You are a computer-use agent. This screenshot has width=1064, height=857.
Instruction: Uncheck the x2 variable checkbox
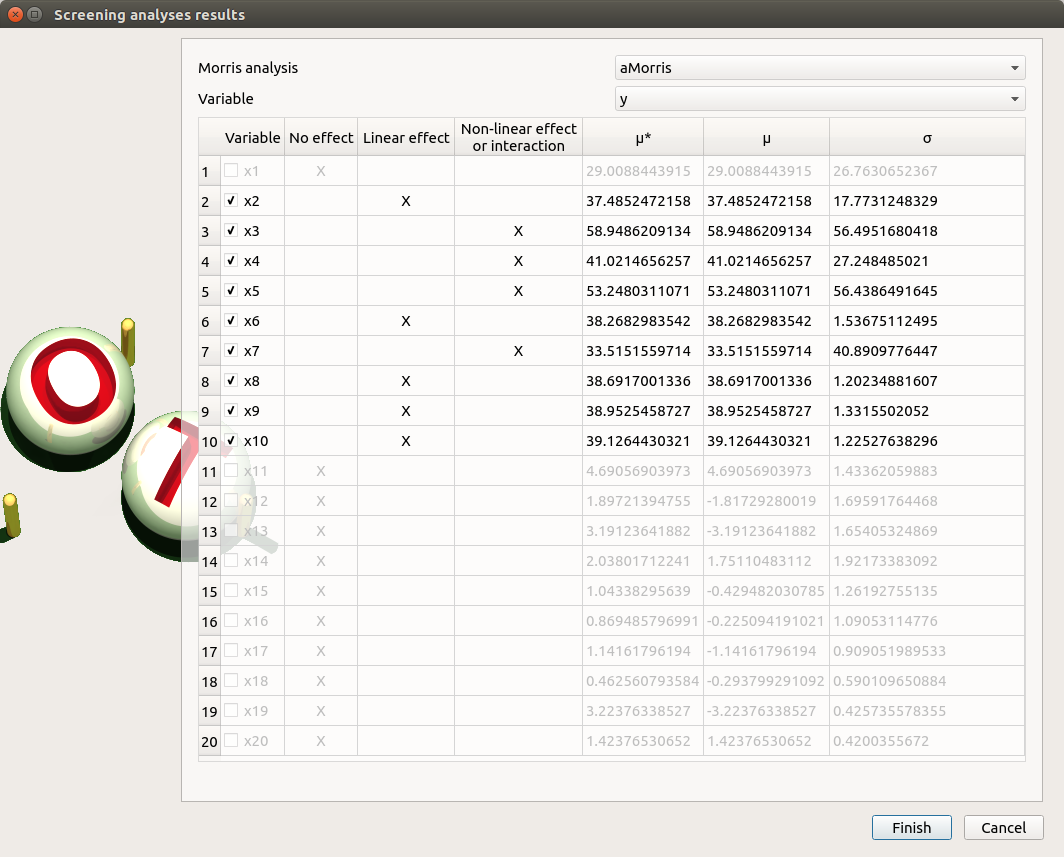(232, 201)
